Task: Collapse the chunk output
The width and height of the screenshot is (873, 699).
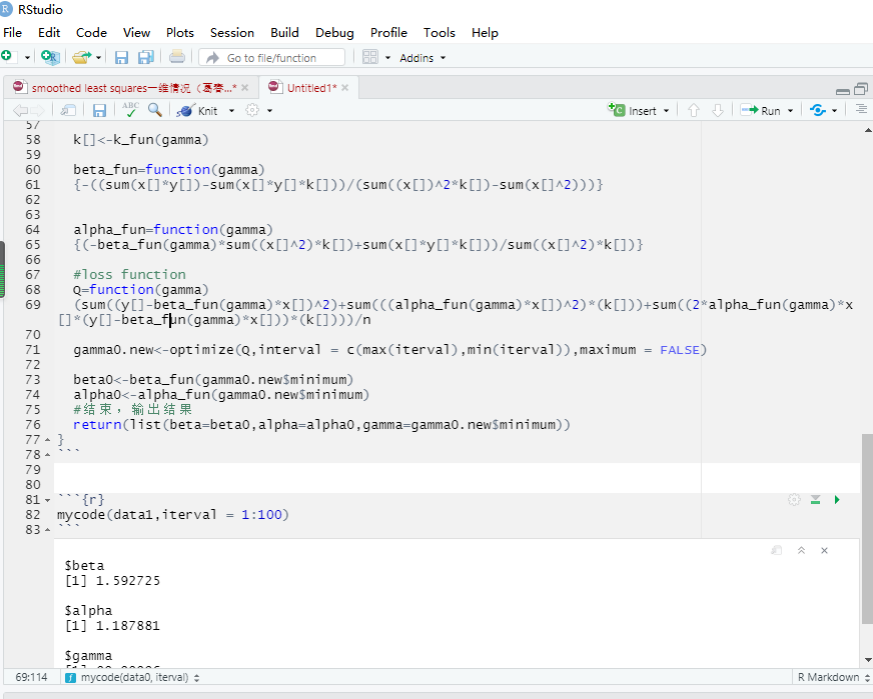Action: [801, 550]
